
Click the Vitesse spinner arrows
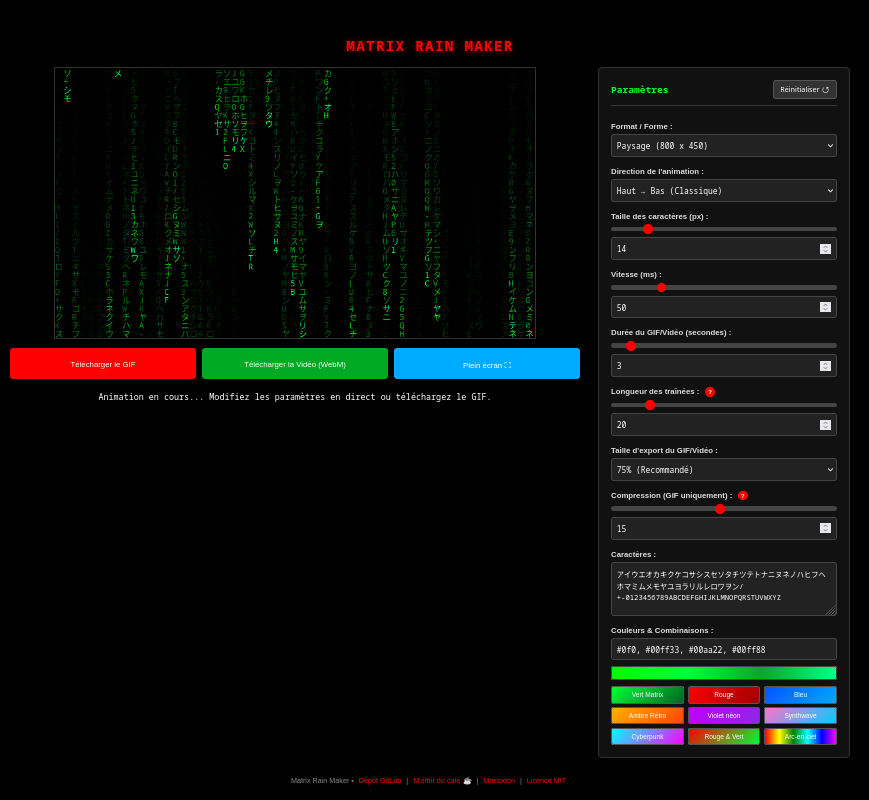click(x=825, y=307)
